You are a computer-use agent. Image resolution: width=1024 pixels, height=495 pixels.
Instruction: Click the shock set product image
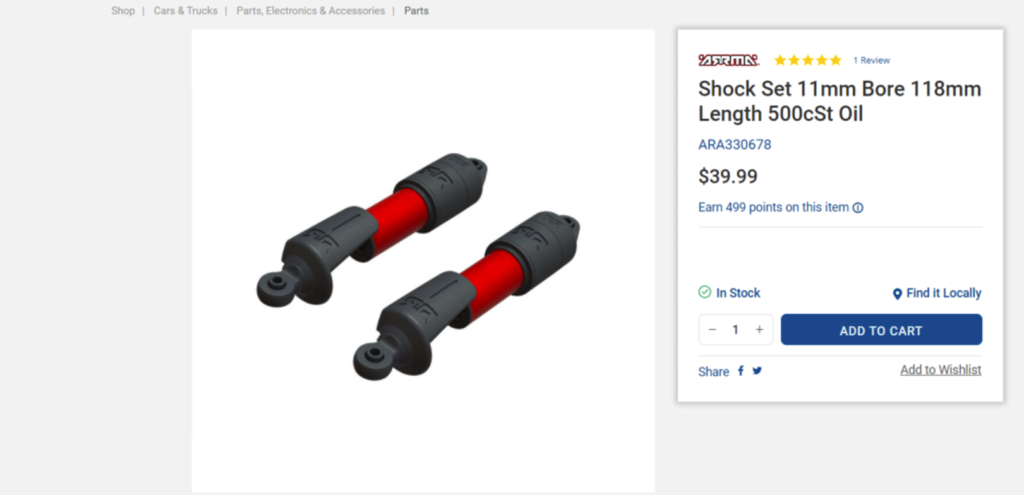423,261
